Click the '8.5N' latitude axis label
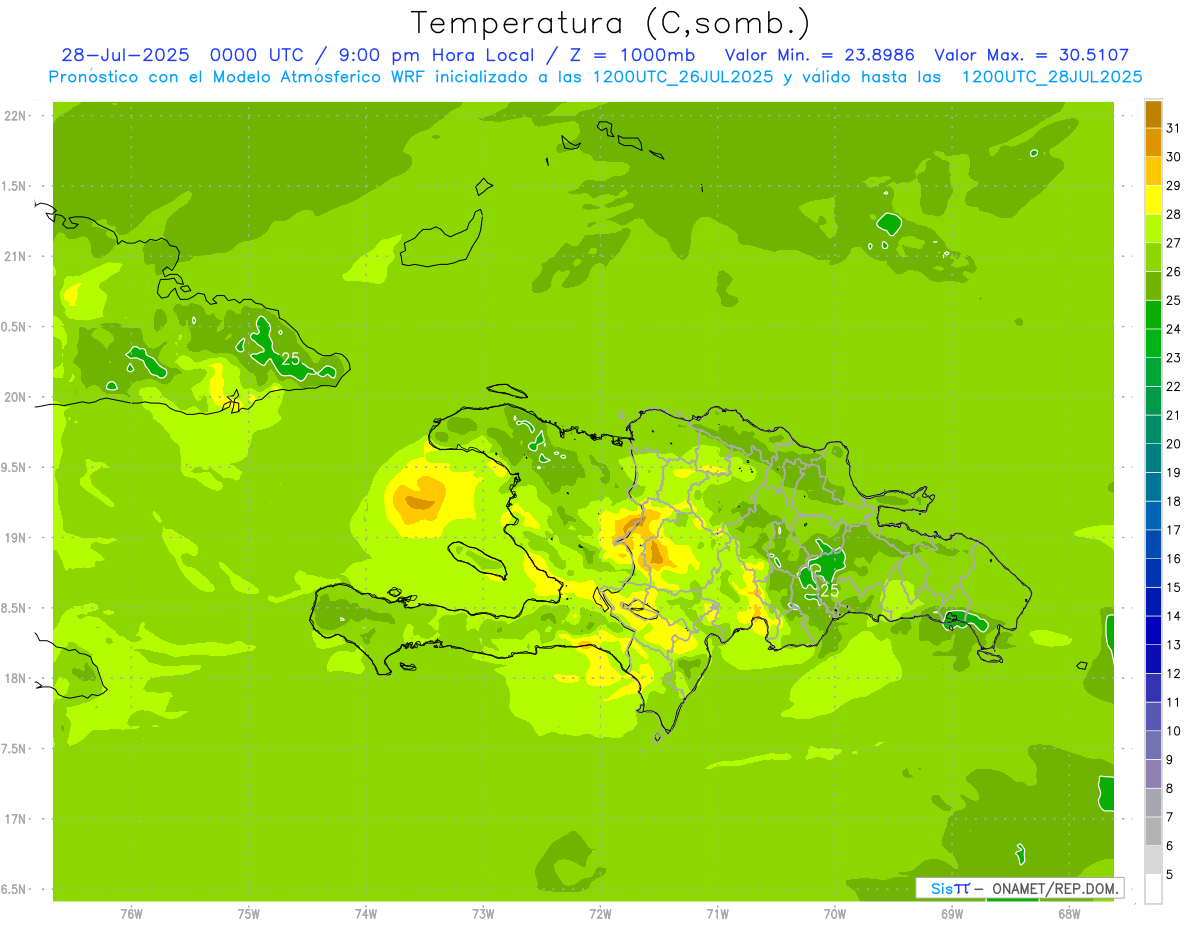This screenshot has height=927, width=1200. click(14, 608)
